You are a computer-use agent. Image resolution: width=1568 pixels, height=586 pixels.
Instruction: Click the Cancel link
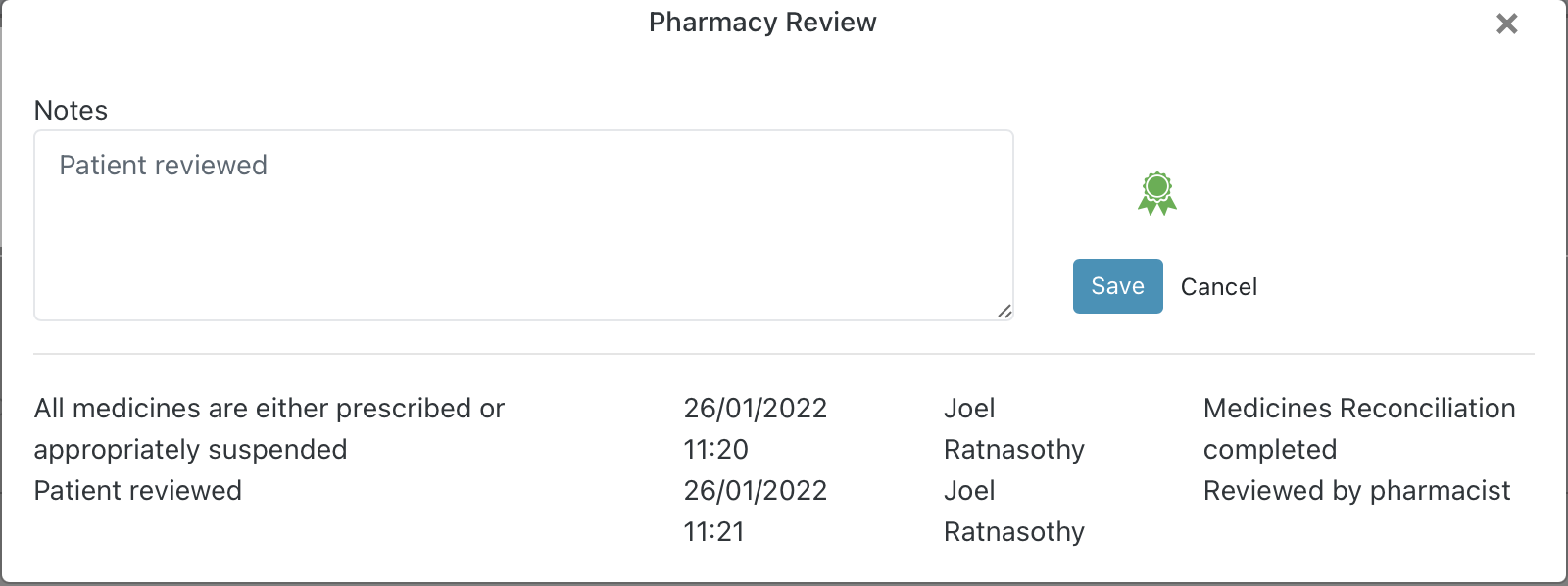pos(1218,286)
